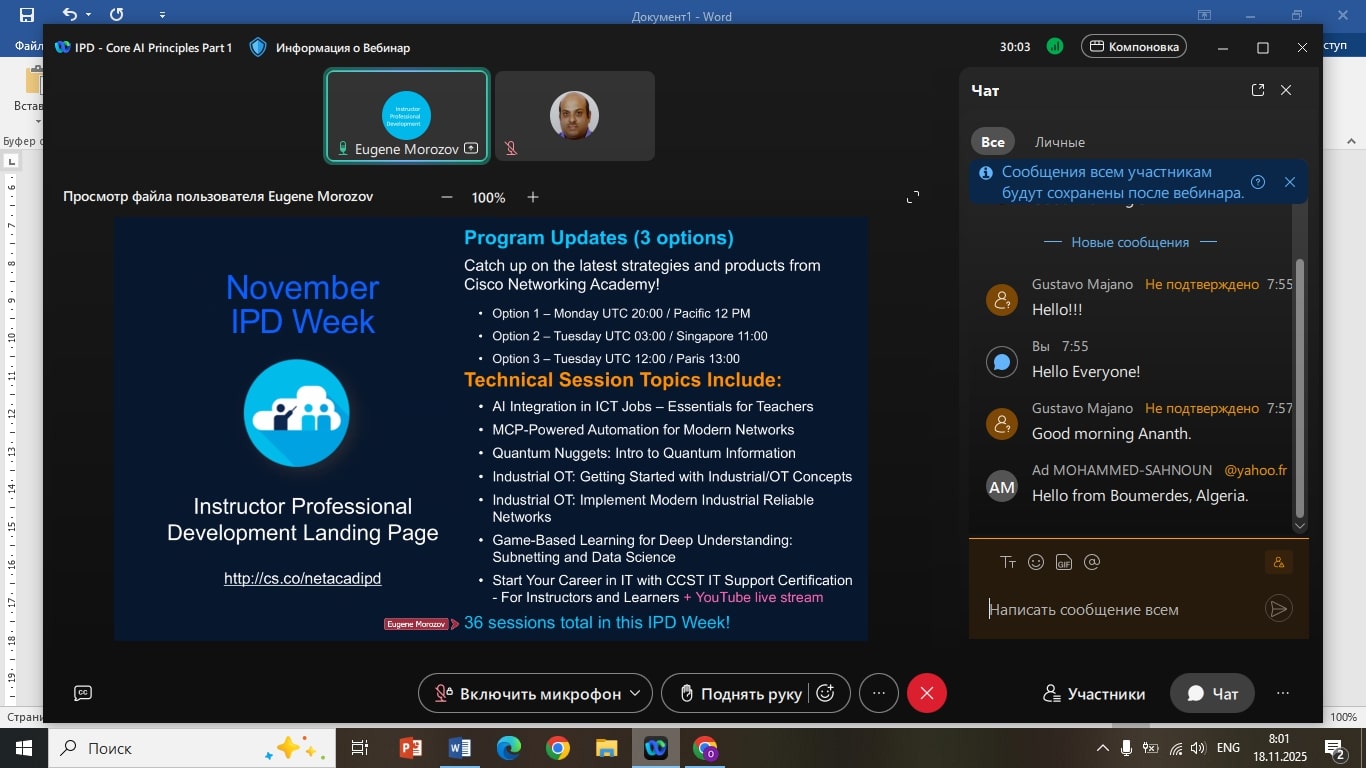Zoom in shared file with plus button
The width and height of the screenshot is (1366, 768).
[x=533, y=197]
